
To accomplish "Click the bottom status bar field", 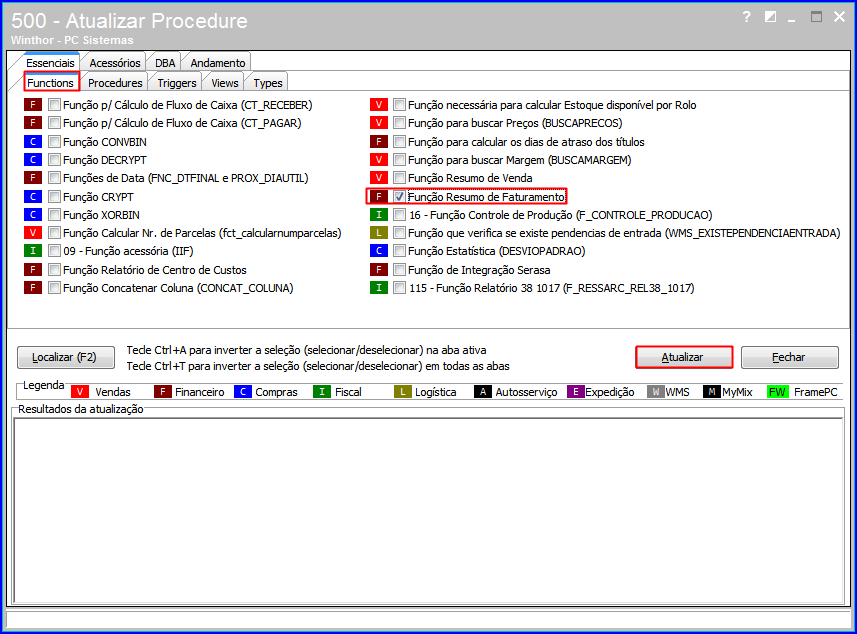I will tap(428, 619).
